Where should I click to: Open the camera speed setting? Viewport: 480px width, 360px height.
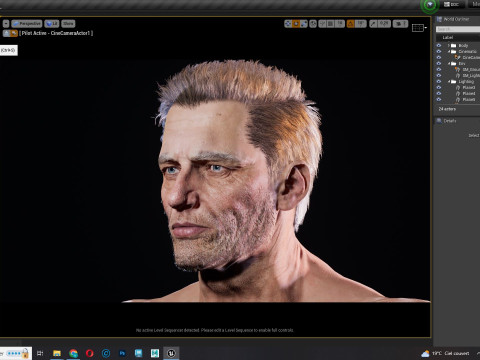(x=400, y=24)
